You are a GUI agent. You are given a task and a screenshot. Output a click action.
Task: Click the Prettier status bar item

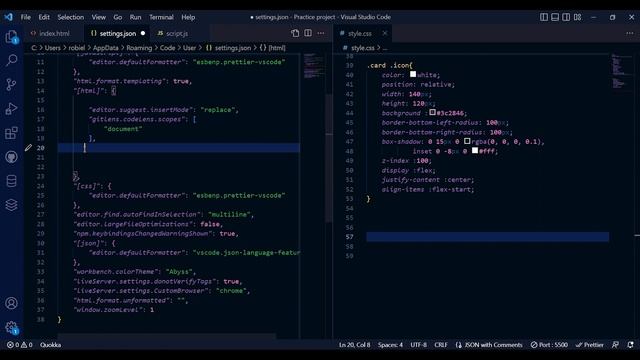589,345
